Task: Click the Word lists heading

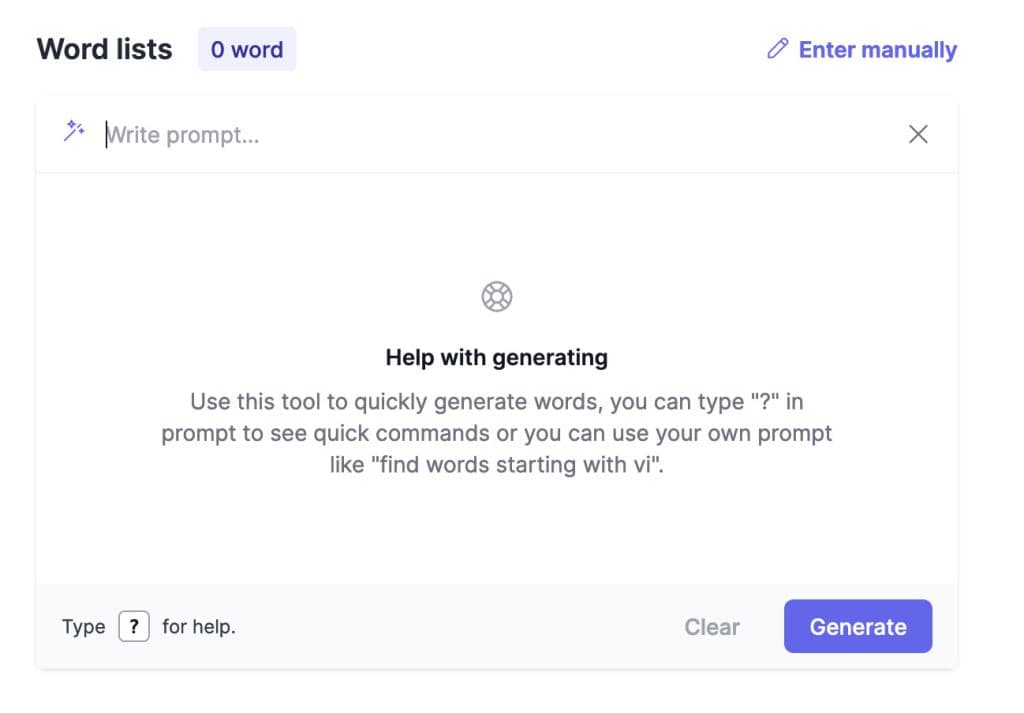Action: click(104, 49)
